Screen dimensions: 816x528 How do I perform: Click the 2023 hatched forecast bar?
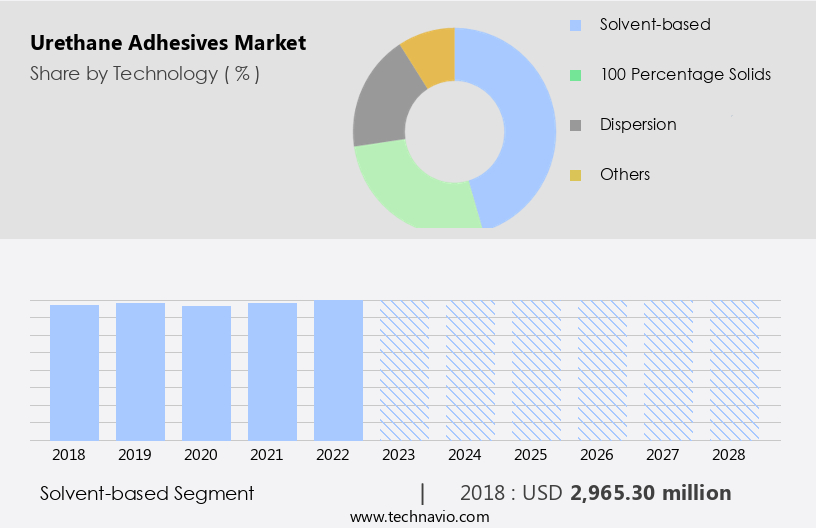point(404,370)
